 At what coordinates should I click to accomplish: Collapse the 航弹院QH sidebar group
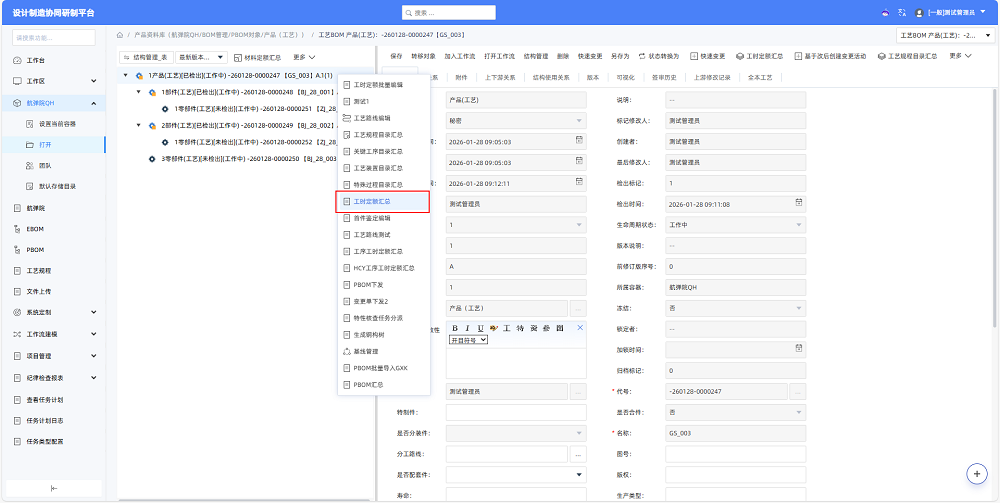point(93,103)
